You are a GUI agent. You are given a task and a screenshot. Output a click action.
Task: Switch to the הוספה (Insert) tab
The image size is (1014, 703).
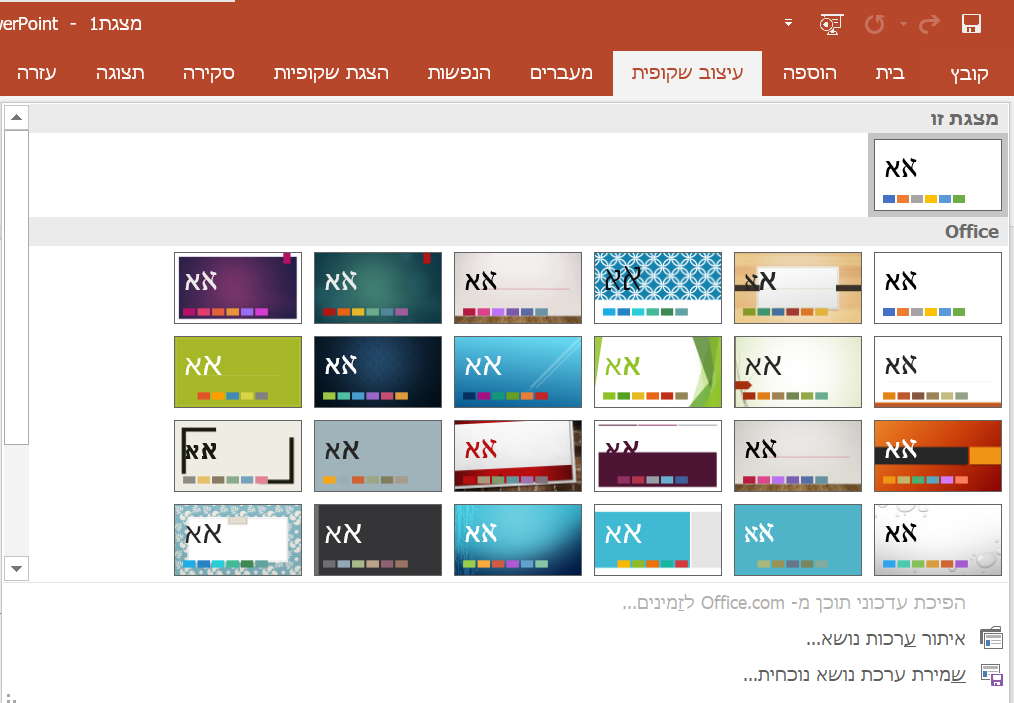(x=810, y=73)
